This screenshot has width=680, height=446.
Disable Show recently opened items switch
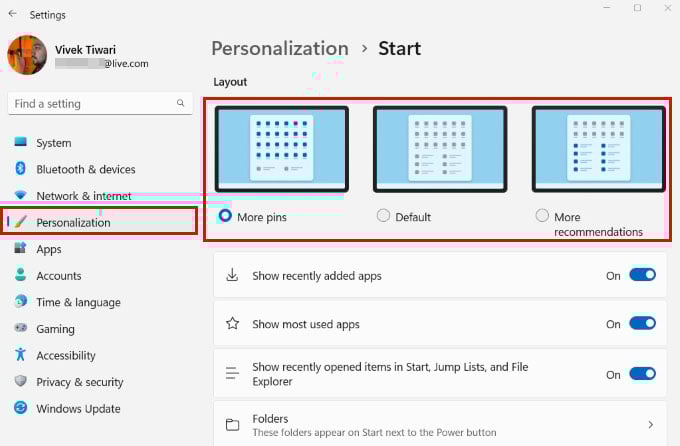[x=642, y=374]
